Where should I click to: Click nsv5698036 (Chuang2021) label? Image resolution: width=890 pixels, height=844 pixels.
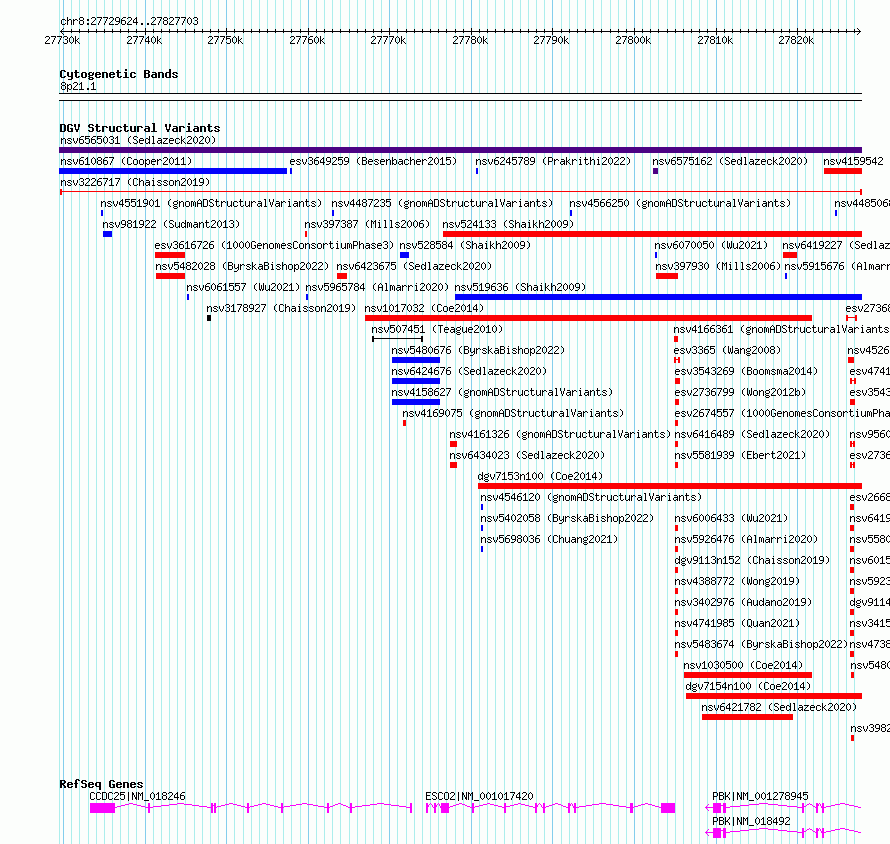pyautogui.click(x=549, y=539)
